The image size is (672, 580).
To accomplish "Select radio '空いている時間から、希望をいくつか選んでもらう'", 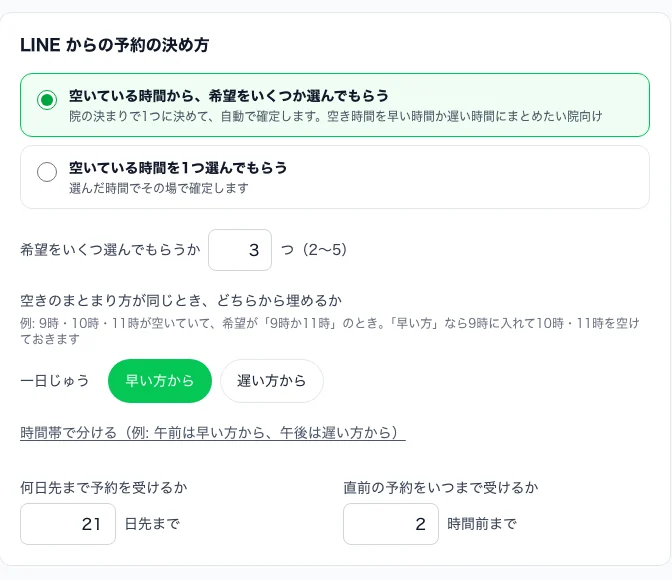I will click(47, 100).
